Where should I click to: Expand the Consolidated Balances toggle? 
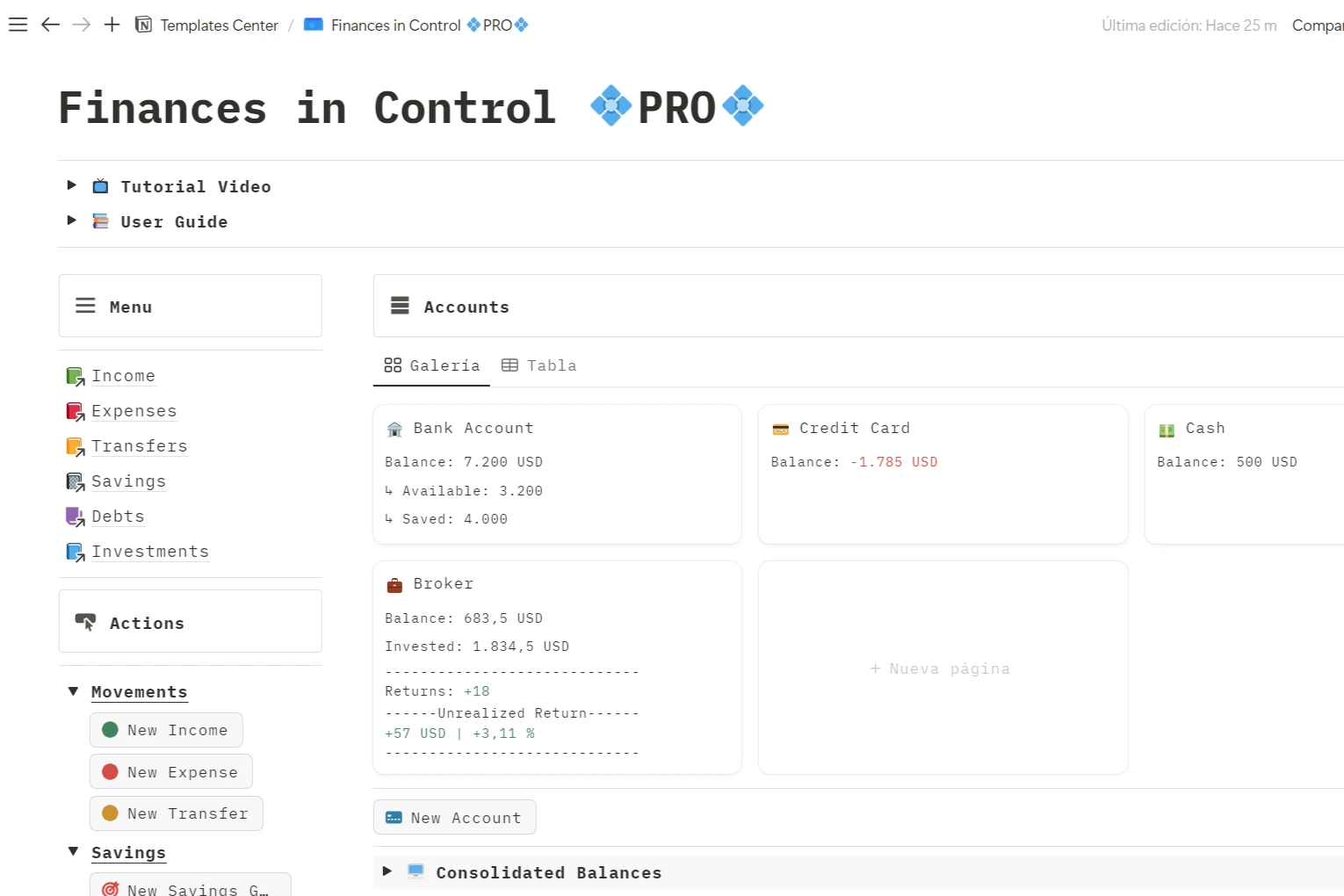(387, 871)
